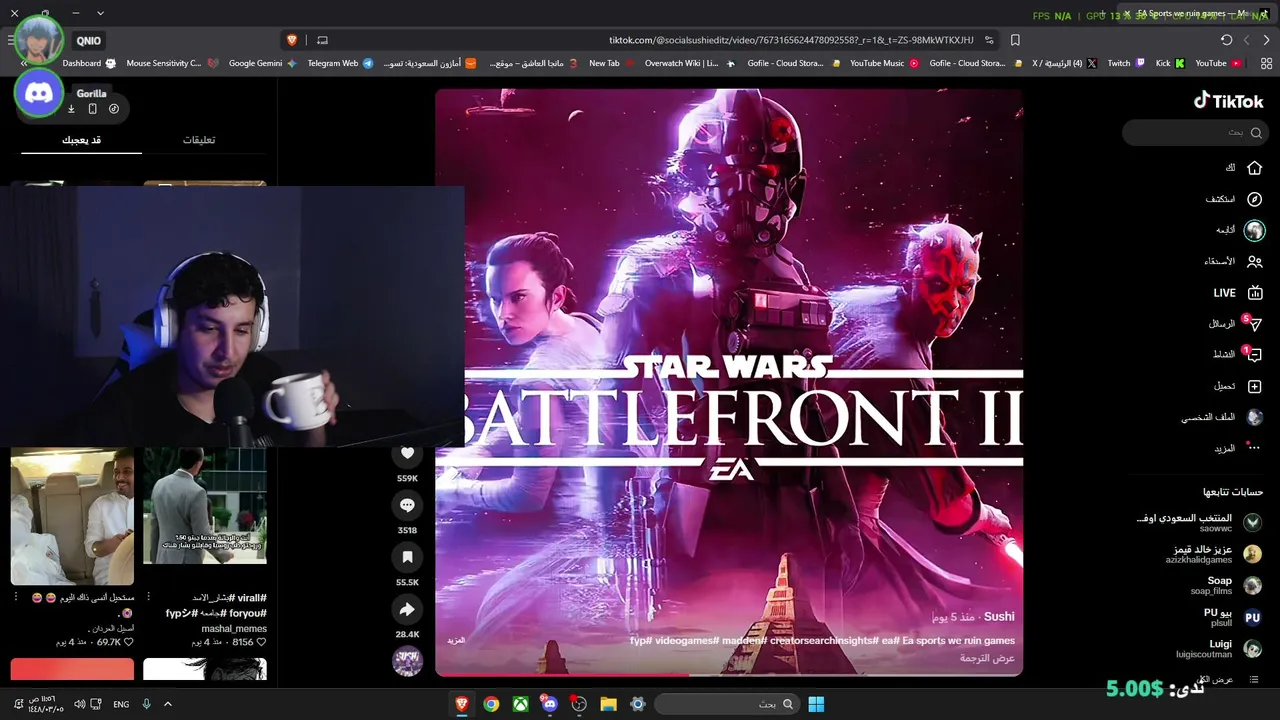1280x720 pixels.
Task: Open Chrome from the taskbar
Action: click(491, 704)
